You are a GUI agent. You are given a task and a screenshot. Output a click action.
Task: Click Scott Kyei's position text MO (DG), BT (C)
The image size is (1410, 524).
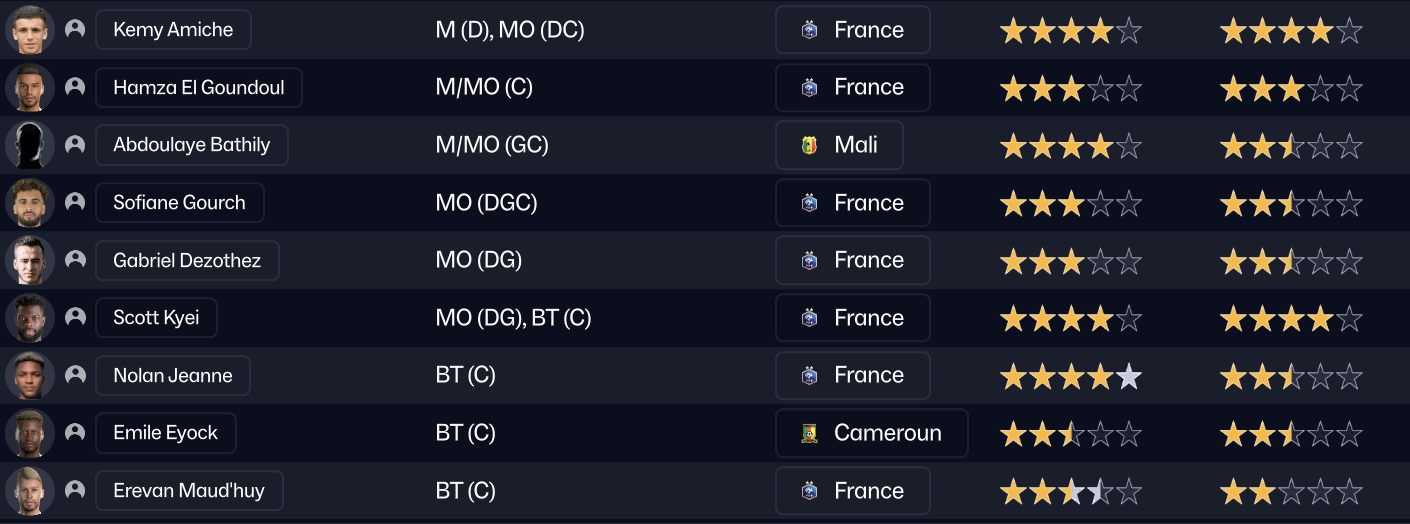pyautogui.click(x=513, y=318)
